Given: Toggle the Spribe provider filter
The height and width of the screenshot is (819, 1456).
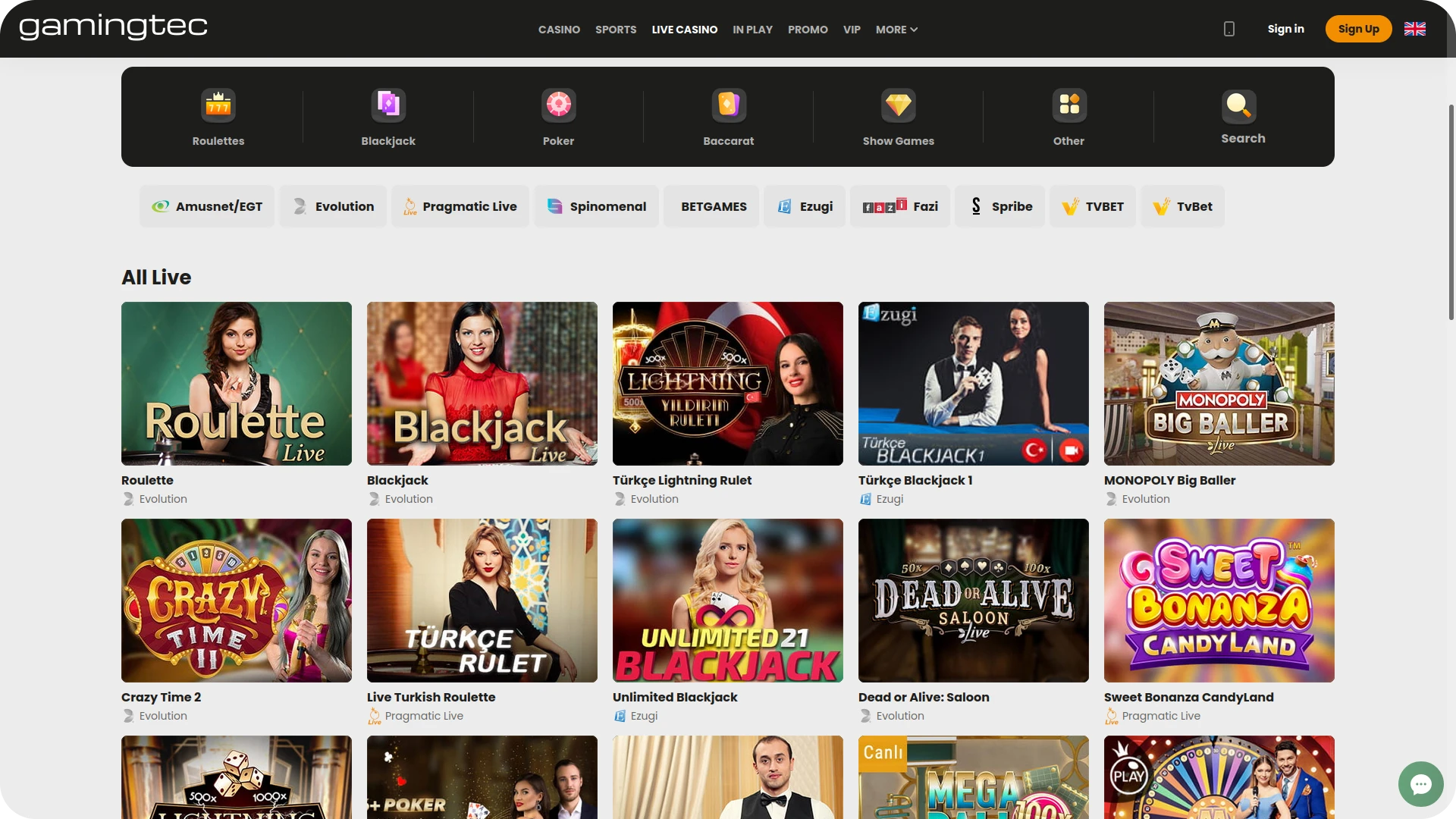Looking at the screenshot, I should point(999,206).
